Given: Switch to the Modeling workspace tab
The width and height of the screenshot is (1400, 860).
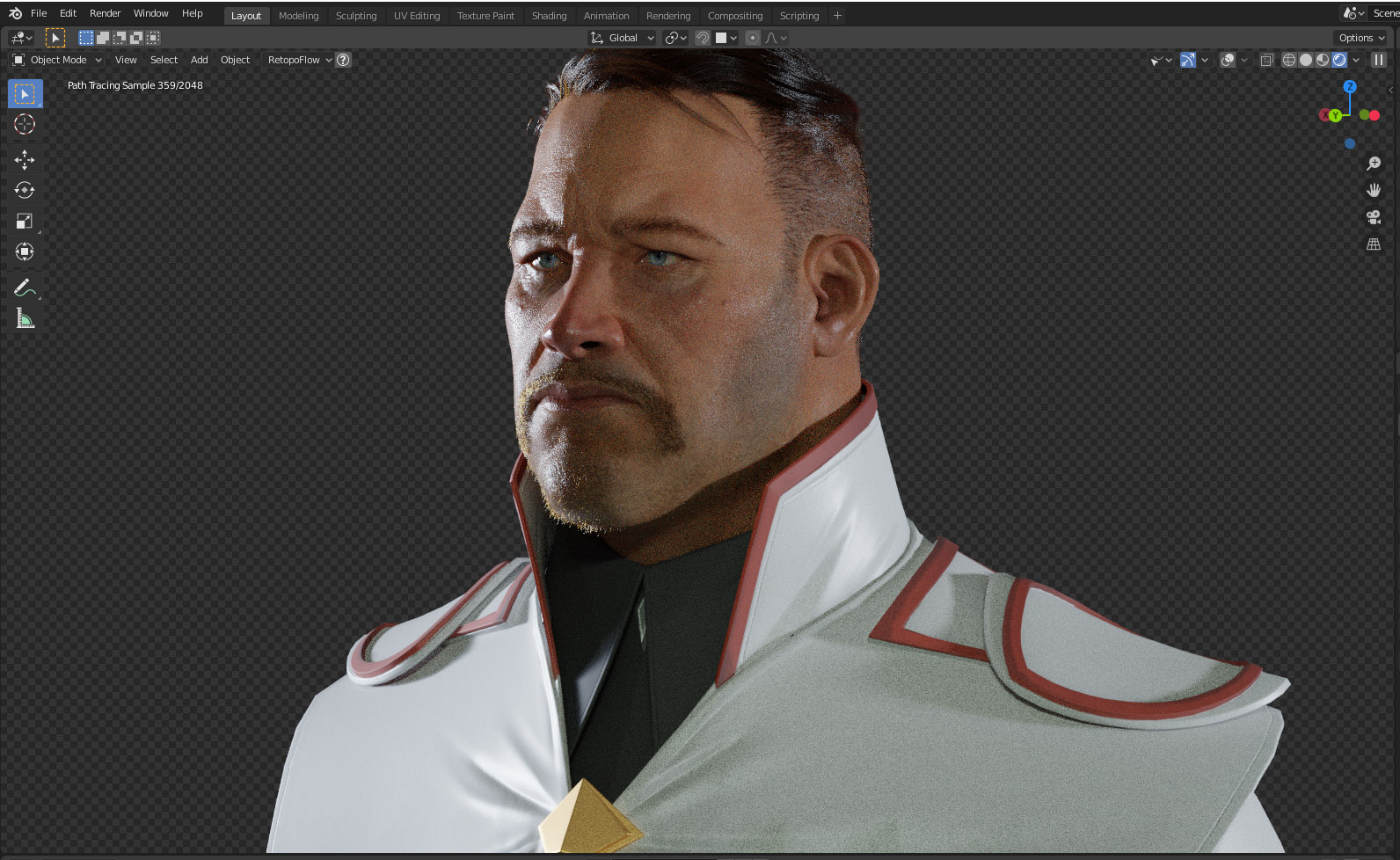Looking at the screenshot, I should (298, 16).
